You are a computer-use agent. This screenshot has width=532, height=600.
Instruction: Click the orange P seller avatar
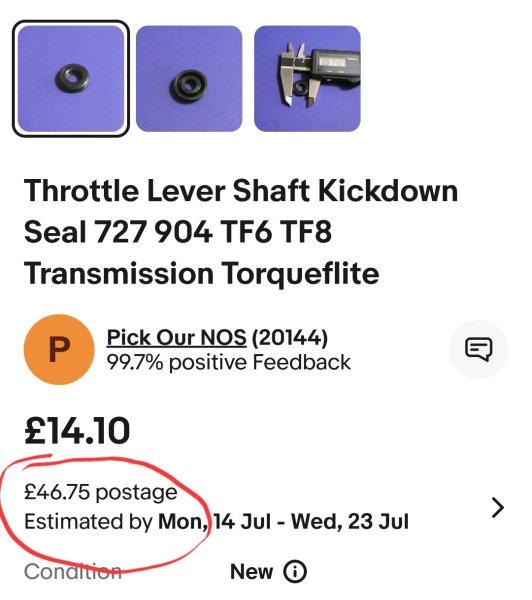click(59, 349)
